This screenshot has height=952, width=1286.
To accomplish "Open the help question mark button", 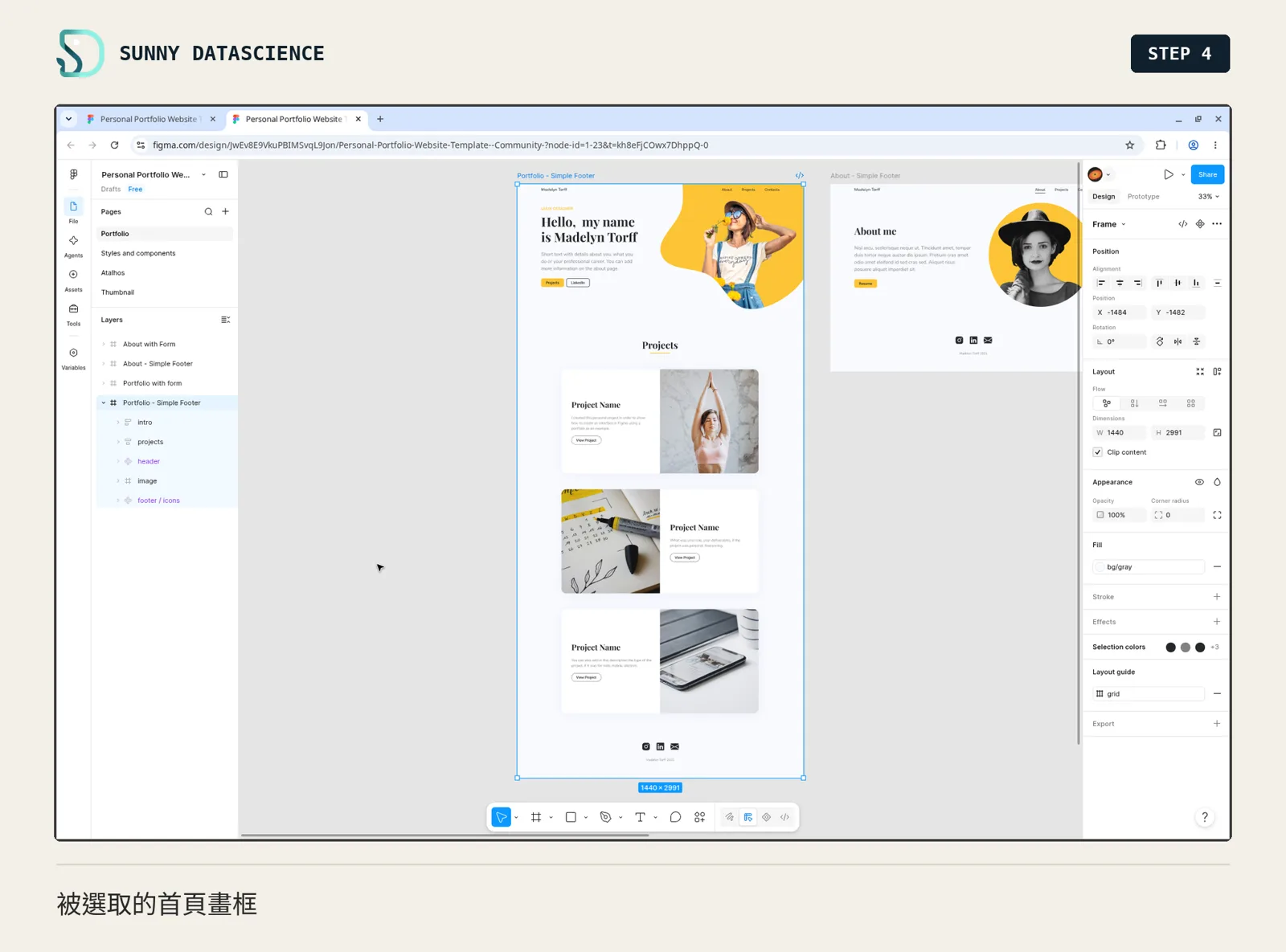I will [x=1204, y=817].
